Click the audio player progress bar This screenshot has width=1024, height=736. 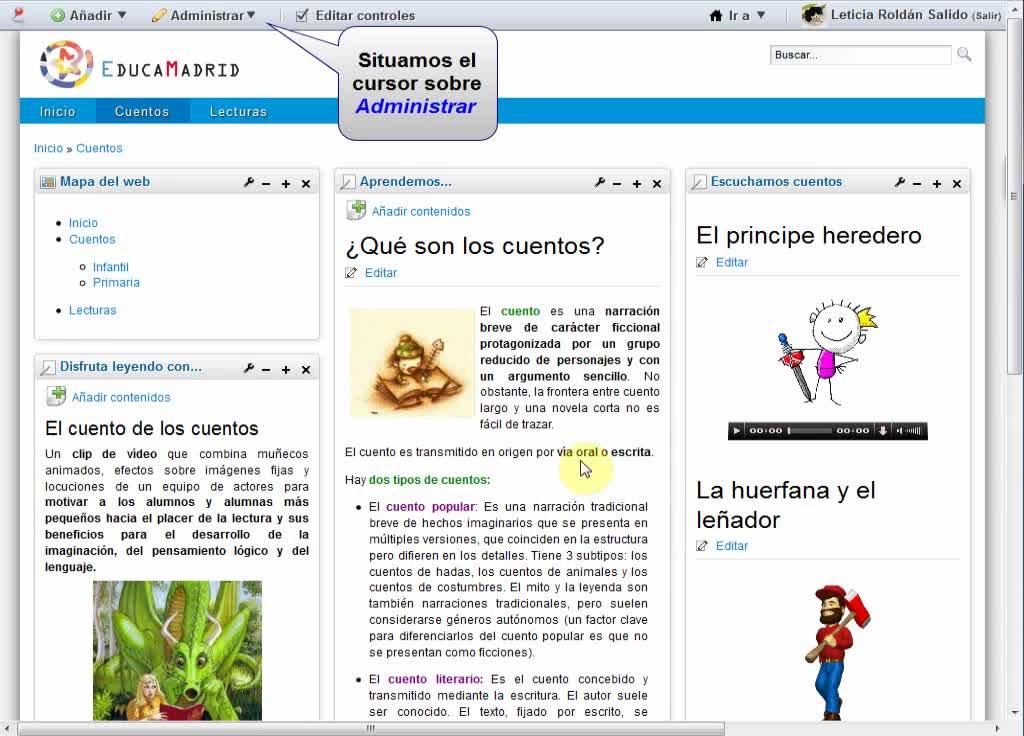pos(810,431)
